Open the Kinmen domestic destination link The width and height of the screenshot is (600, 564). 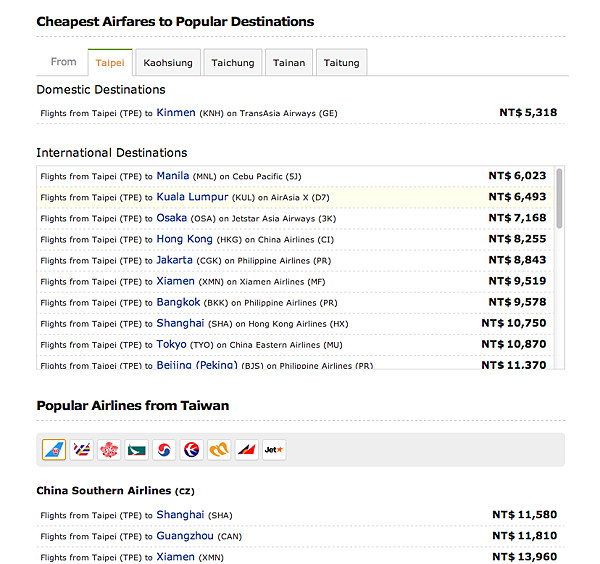176,112
